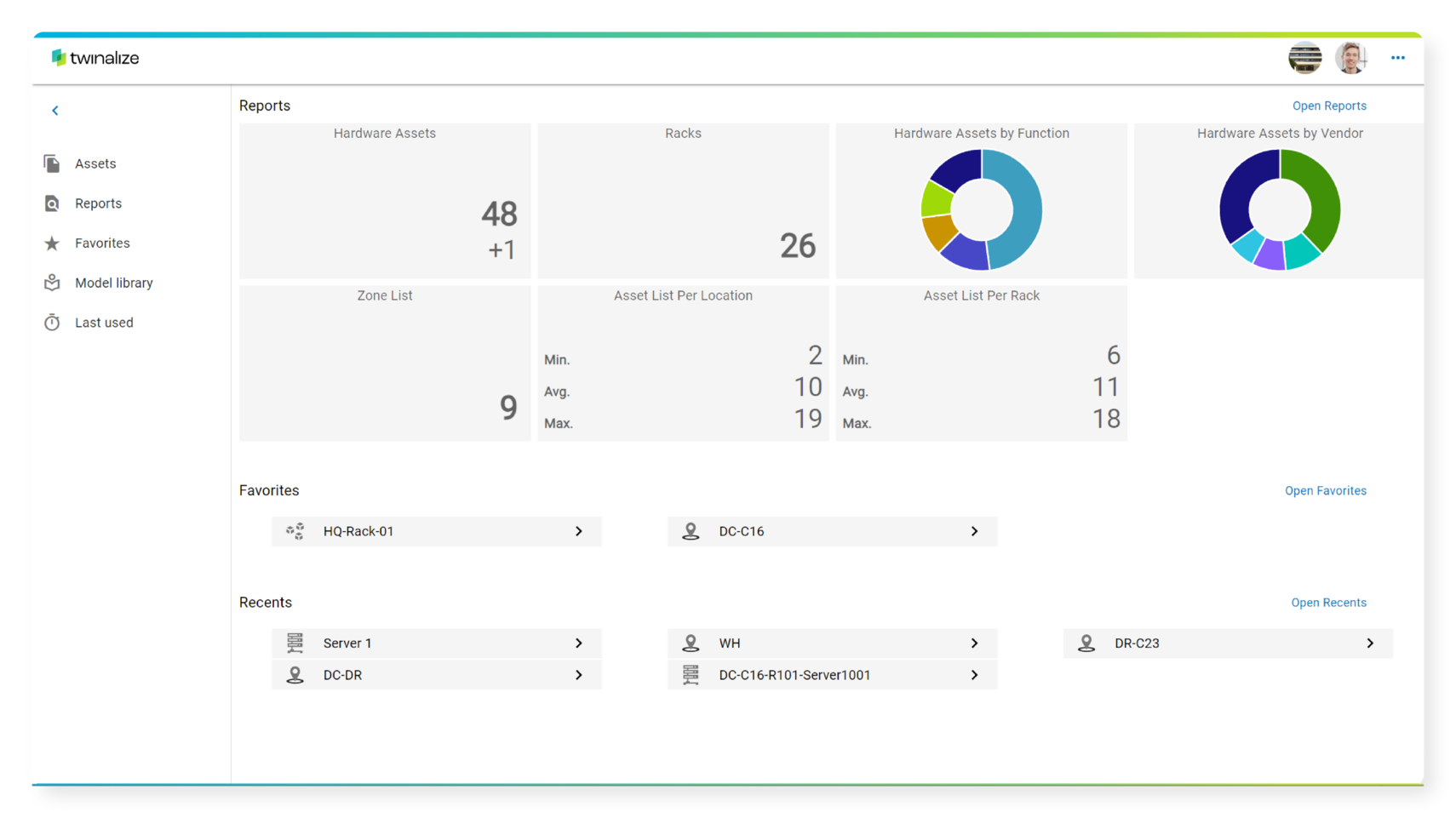
Task: Click the Favorites star icon
Action: pyautogui.click(x=52, y=243)
